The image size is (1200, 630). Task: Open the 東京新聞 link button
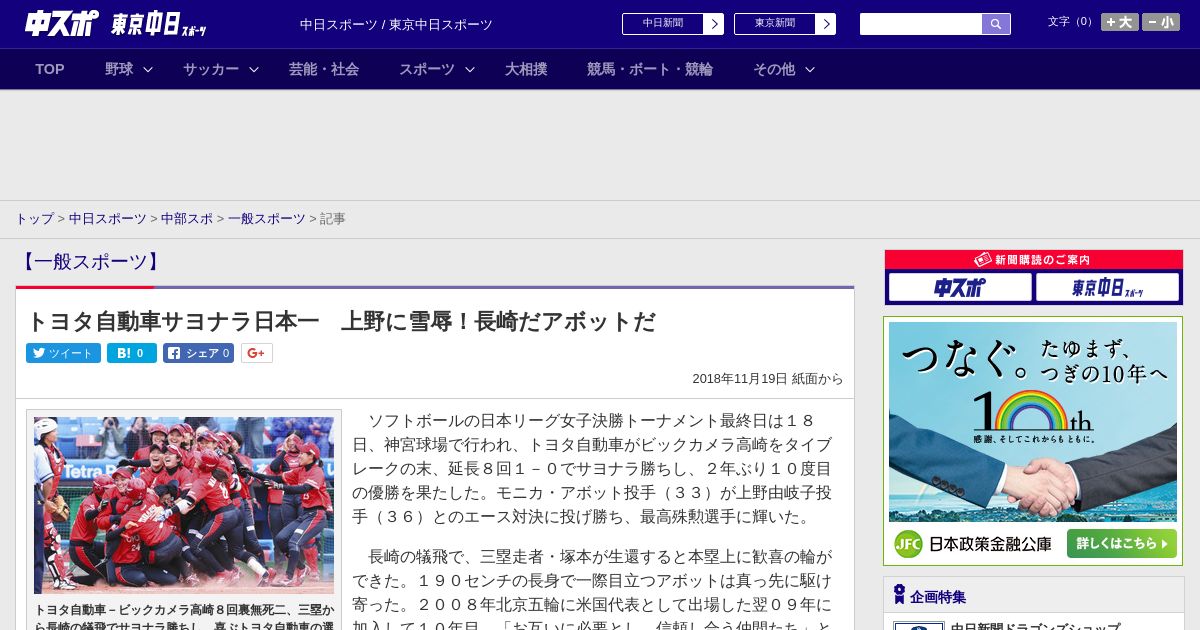click(x=785, y=24)
